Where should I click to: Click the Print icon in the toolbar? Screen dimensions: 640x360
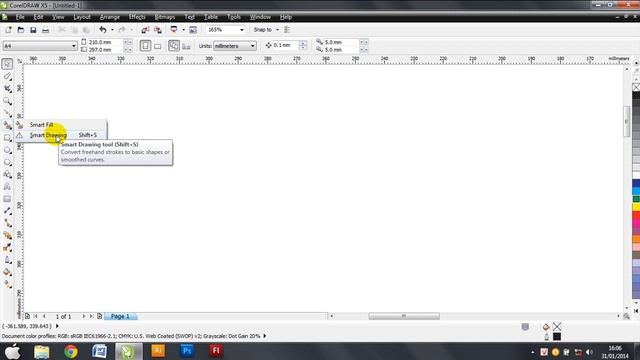click(x=45, y=30)
